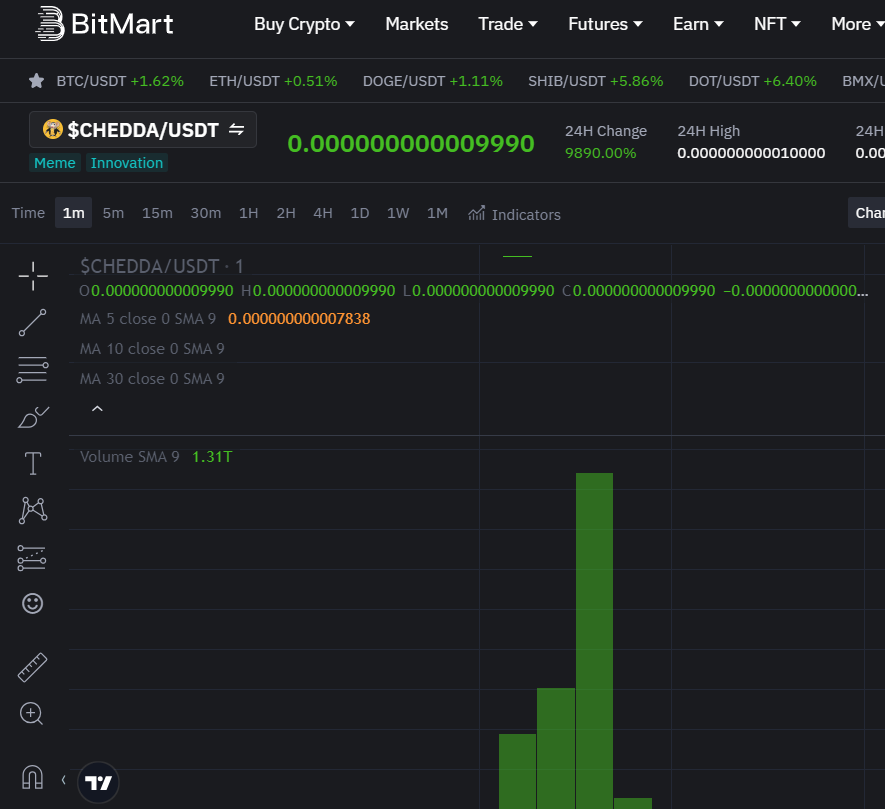Click the $CHEDDA coin logo icon

(52, 129)
